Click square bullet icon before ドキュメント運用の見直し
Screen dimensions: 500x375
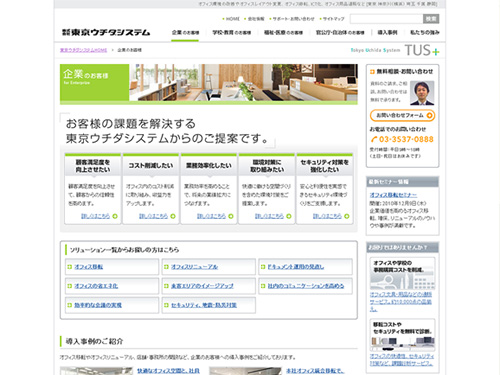263,267
